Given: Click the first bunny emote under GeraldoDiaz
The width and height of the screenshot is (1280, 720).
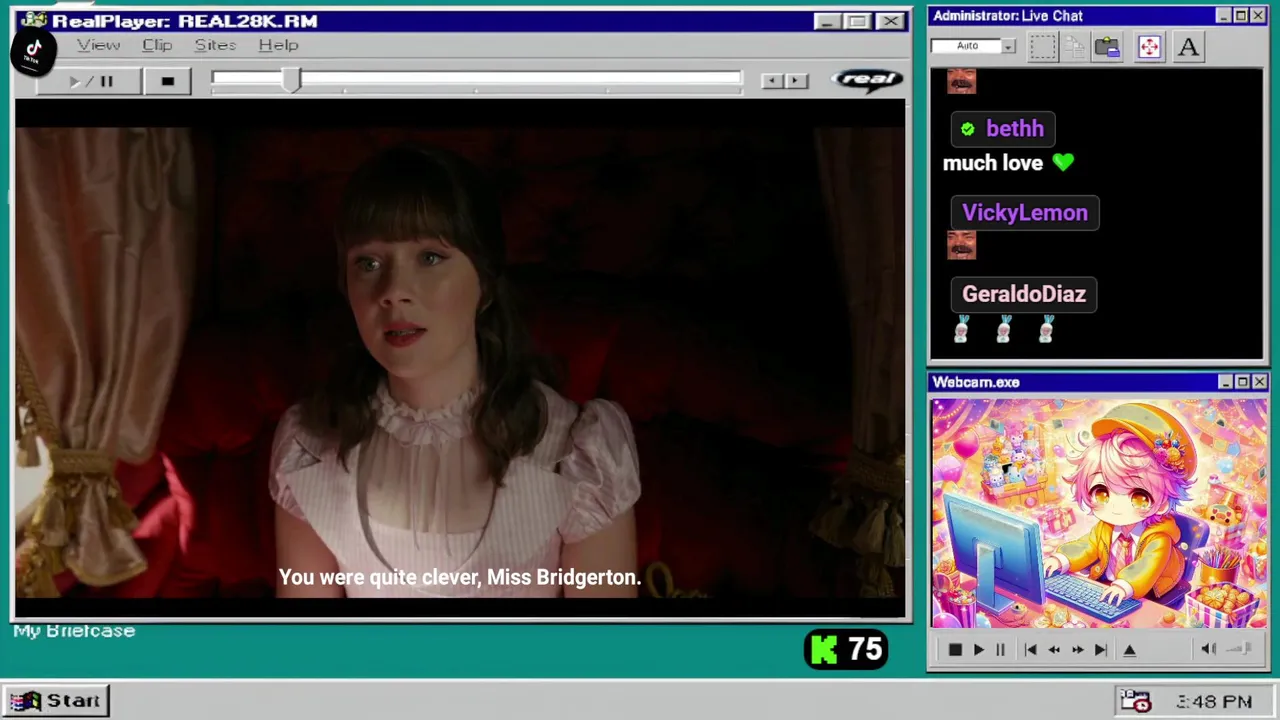Looking at the screenshot, I should coord(961,329).
